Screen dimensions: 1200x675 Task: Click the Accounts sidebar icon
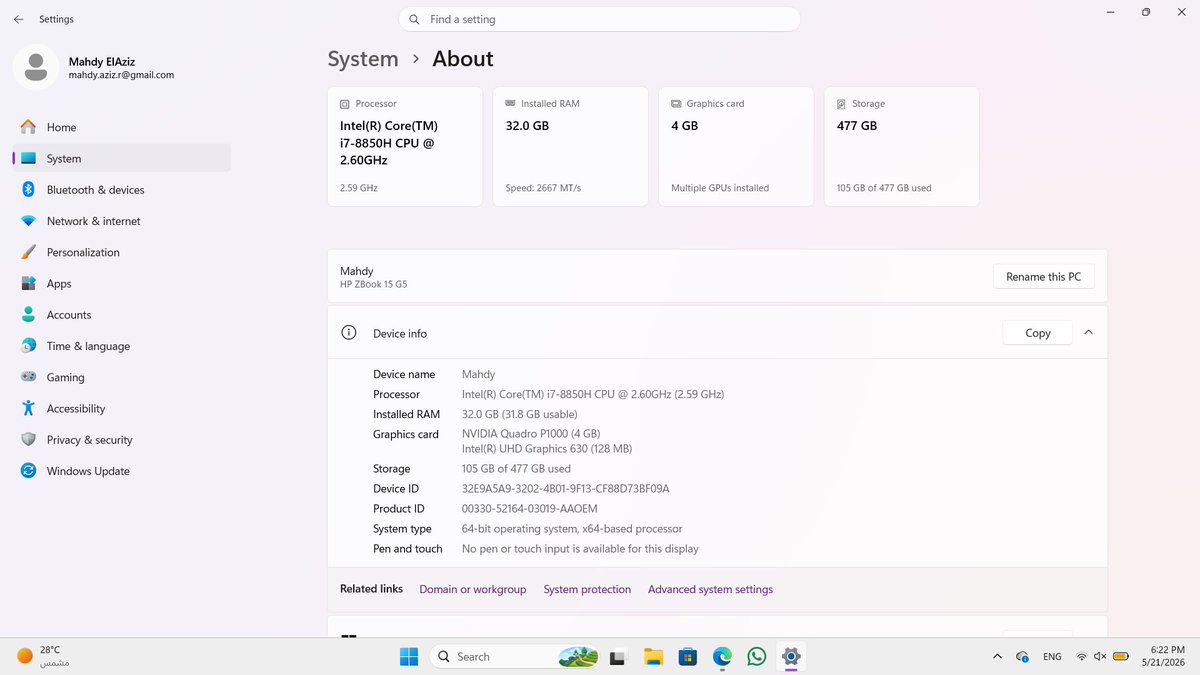point(28,315)
